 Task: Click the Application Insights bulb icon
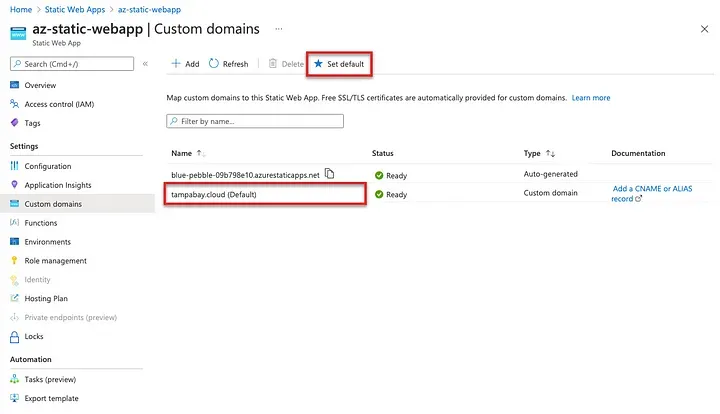pyautogui.click(x=15, y=185)
